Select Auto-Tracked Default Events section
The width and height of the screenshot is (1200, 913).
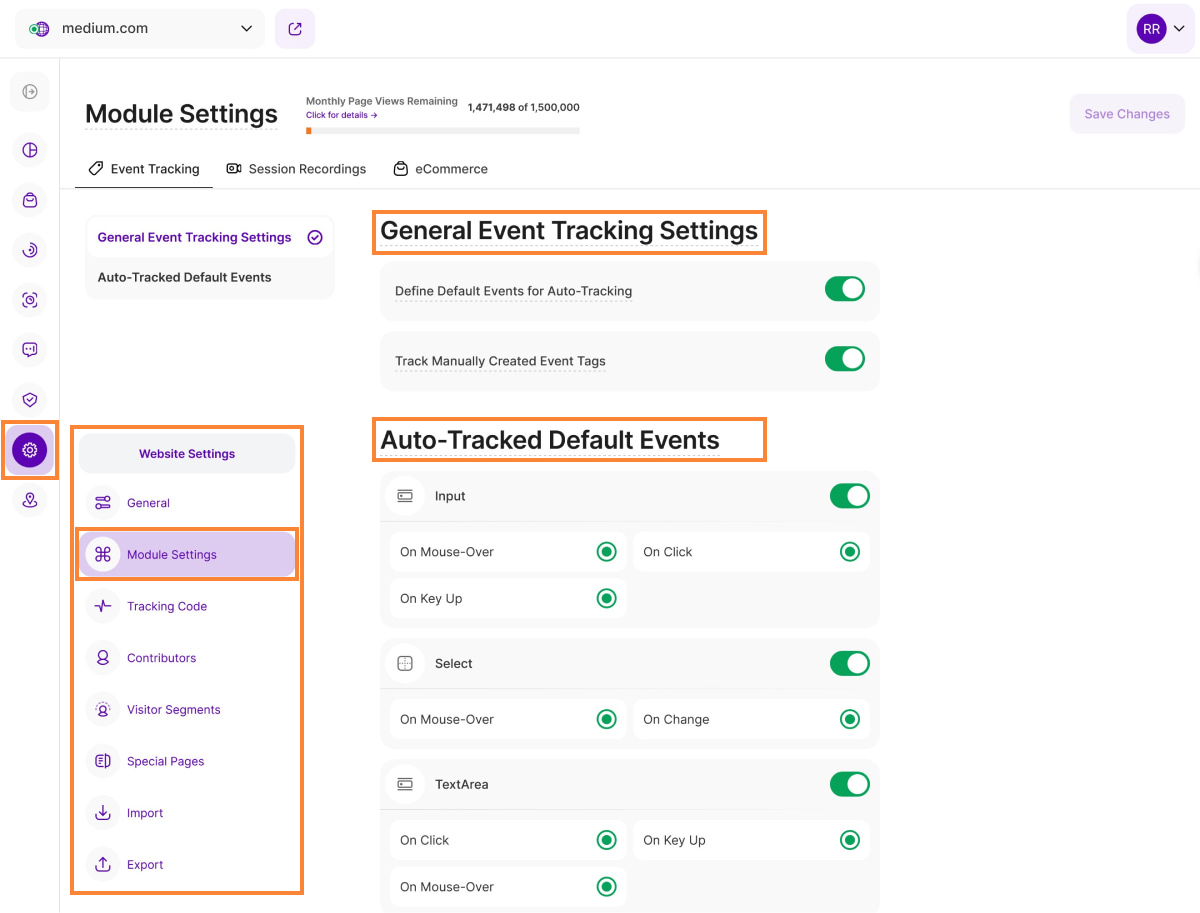185,277
